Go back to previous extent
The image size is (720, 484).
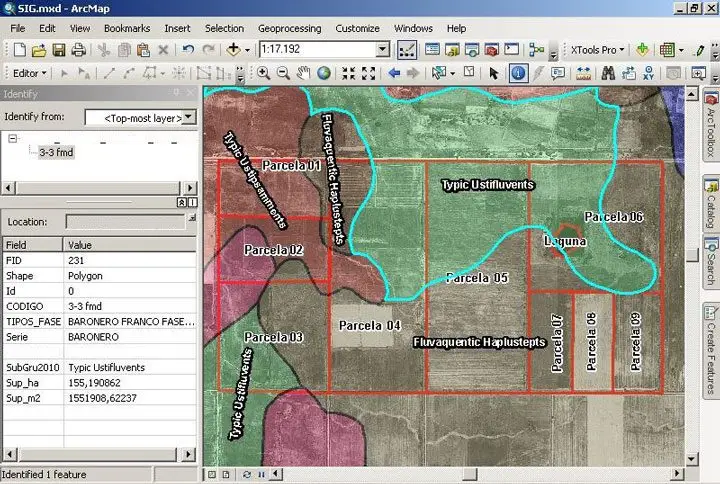[393, 73]
